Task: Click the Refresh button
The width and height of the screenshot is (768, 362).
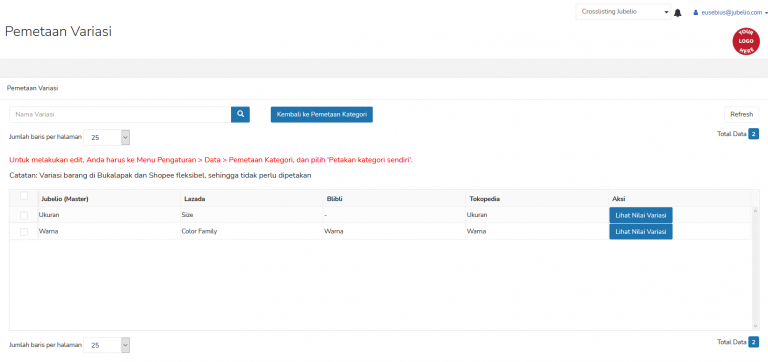Action: (742, 114)
